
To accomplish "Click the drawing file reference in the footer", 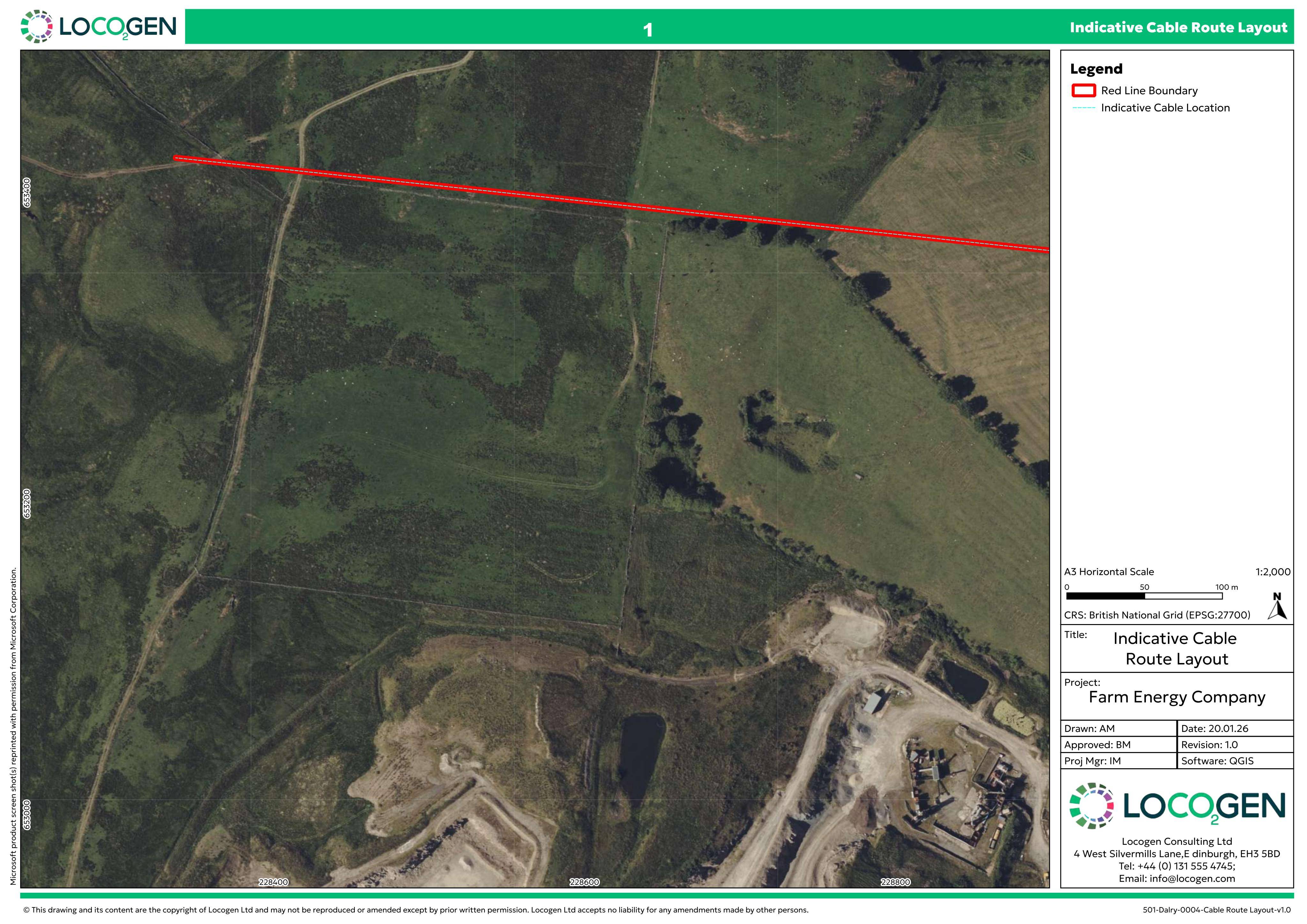I will coord(1216,910).
